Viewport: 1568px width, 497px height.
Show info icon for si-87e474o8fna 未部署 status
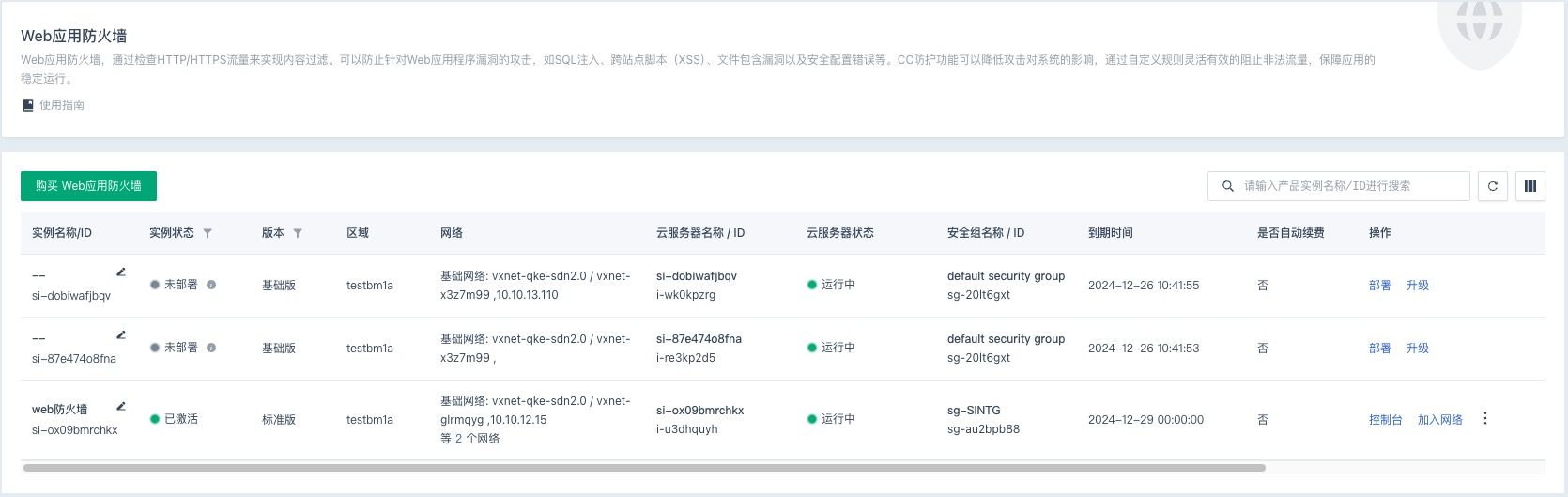(x=211, y=348)
